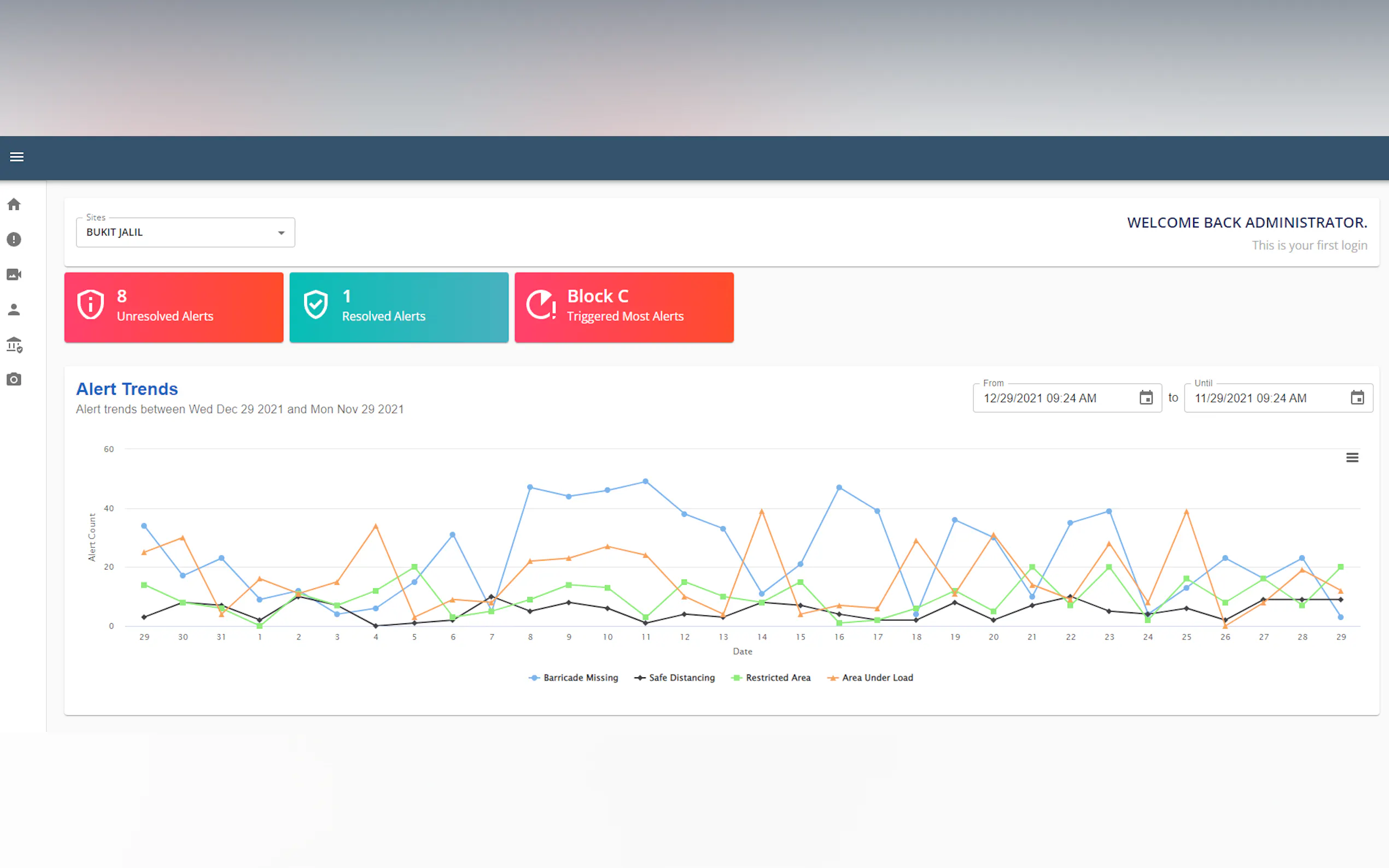Open the chart export menu icon
The image size is (1389, 868).
coord(1352,458)
